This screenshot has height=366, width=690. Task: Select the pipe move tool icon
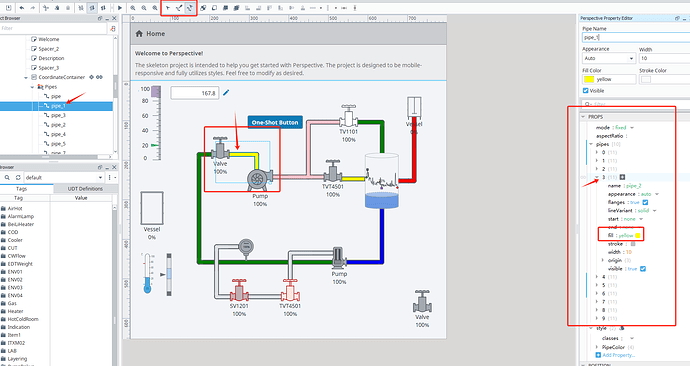click(190, 8)
